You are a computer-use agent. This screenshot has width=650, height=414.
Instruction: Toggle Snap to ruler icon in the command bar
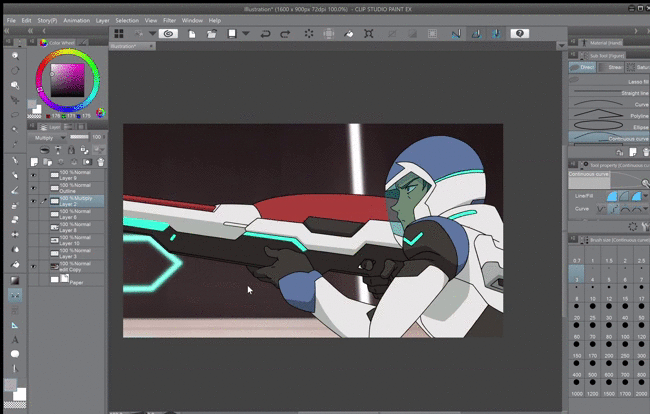456,34
